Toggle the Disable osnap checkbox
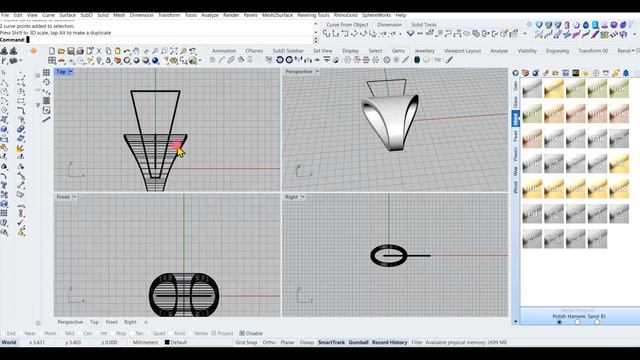 [x=242, y=333]
